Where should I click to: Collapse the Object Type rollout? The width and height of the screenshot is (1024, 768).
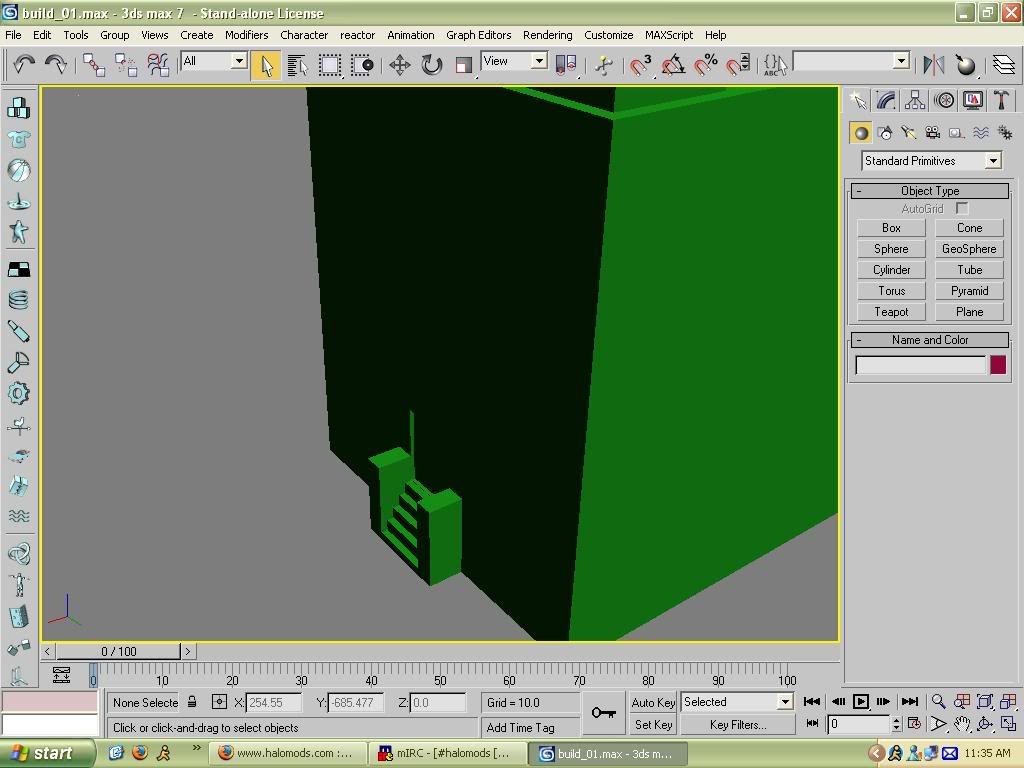coord(929,191)
